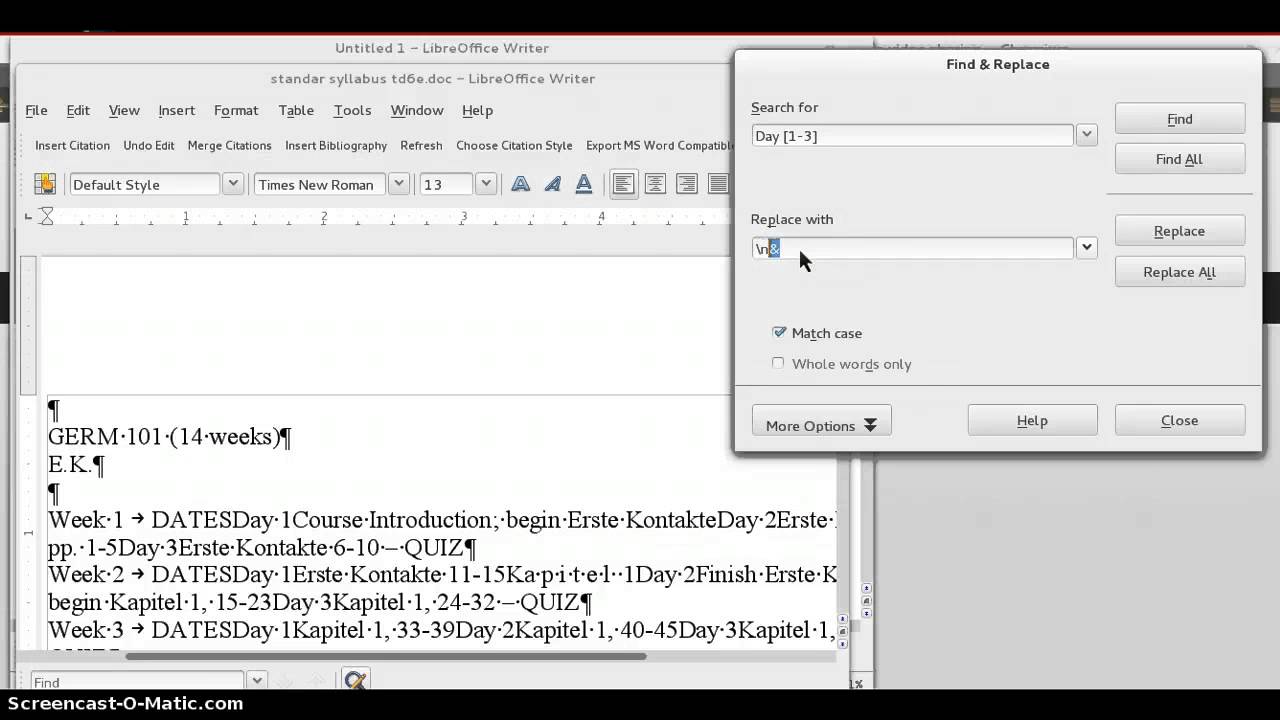The width and height of the screenshot is (1280, 720).
Task: Click the Replace with input field
Action: pos(912,248)
